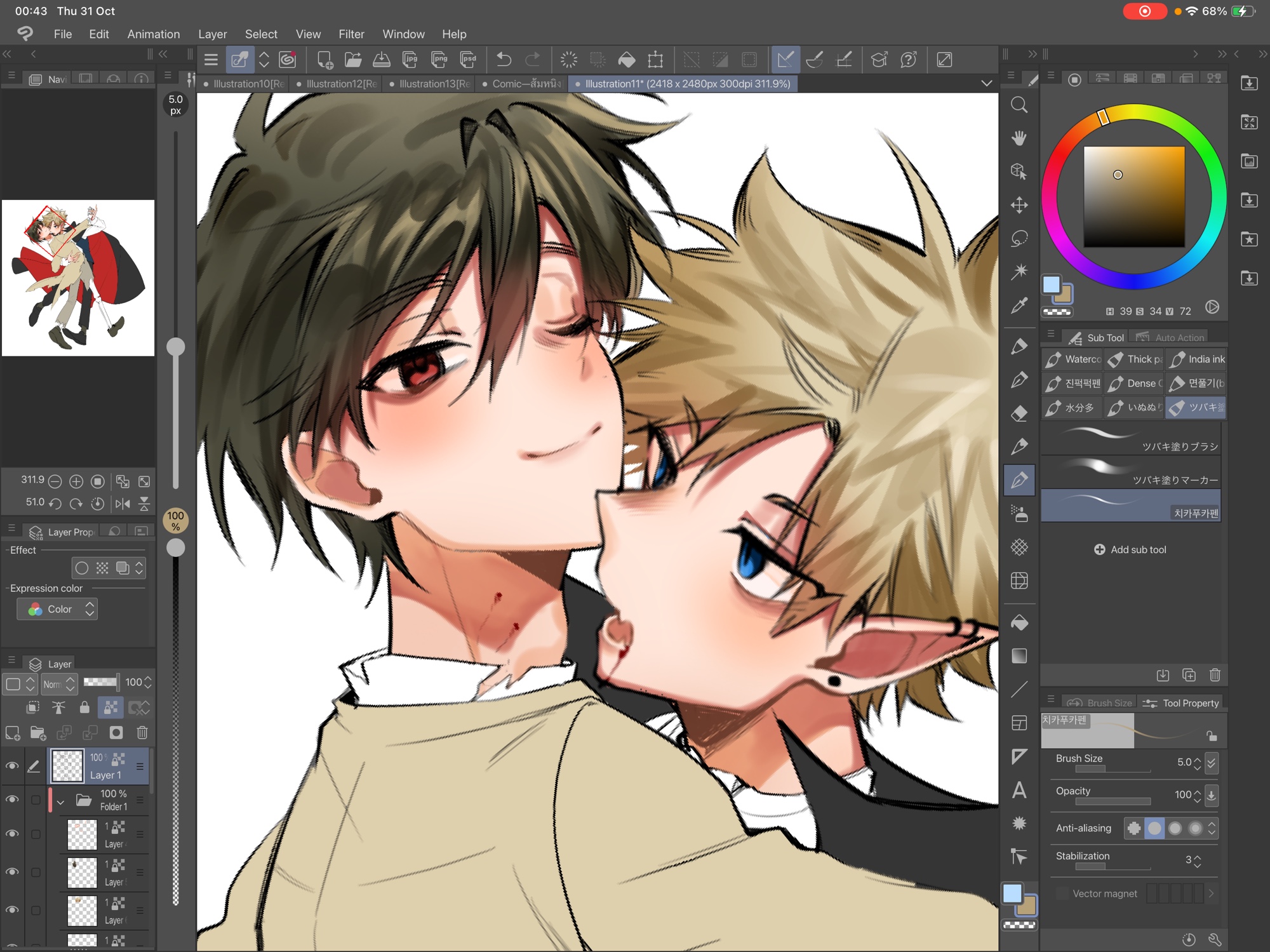Click the delete layer trash icon
1270x952 pixels.
142,733
